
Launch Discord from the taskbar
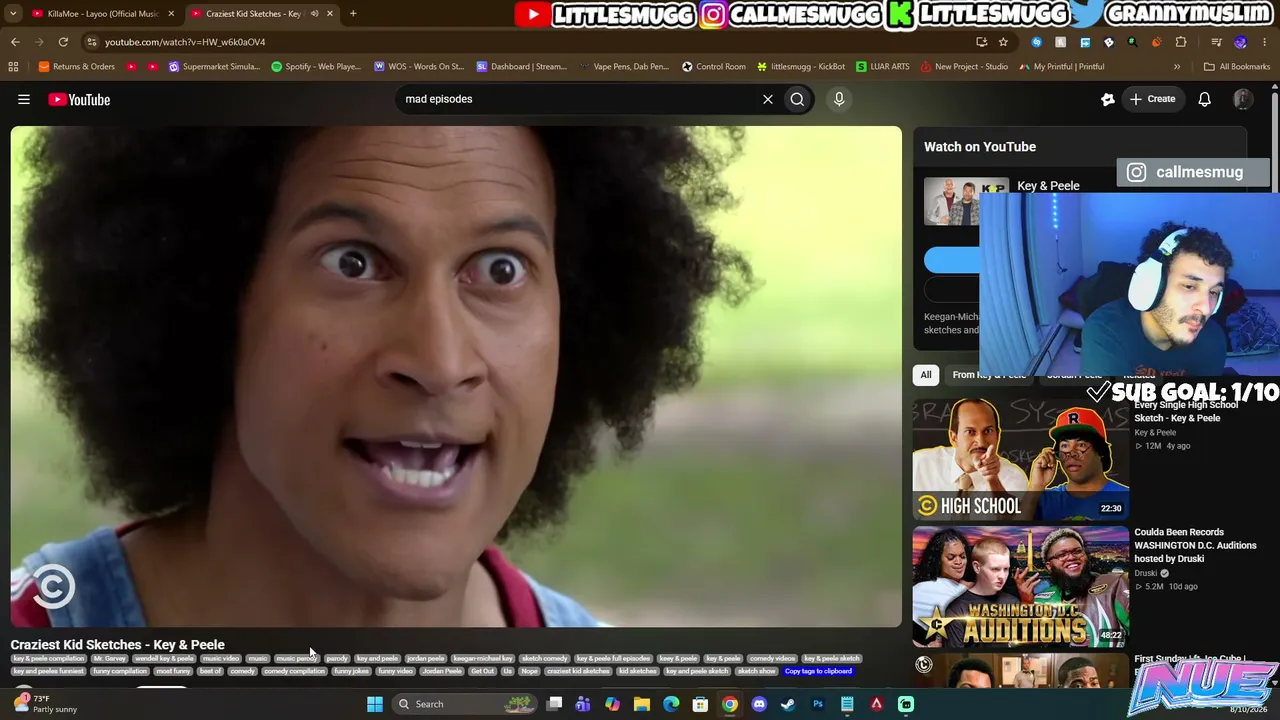pos(759,704)
